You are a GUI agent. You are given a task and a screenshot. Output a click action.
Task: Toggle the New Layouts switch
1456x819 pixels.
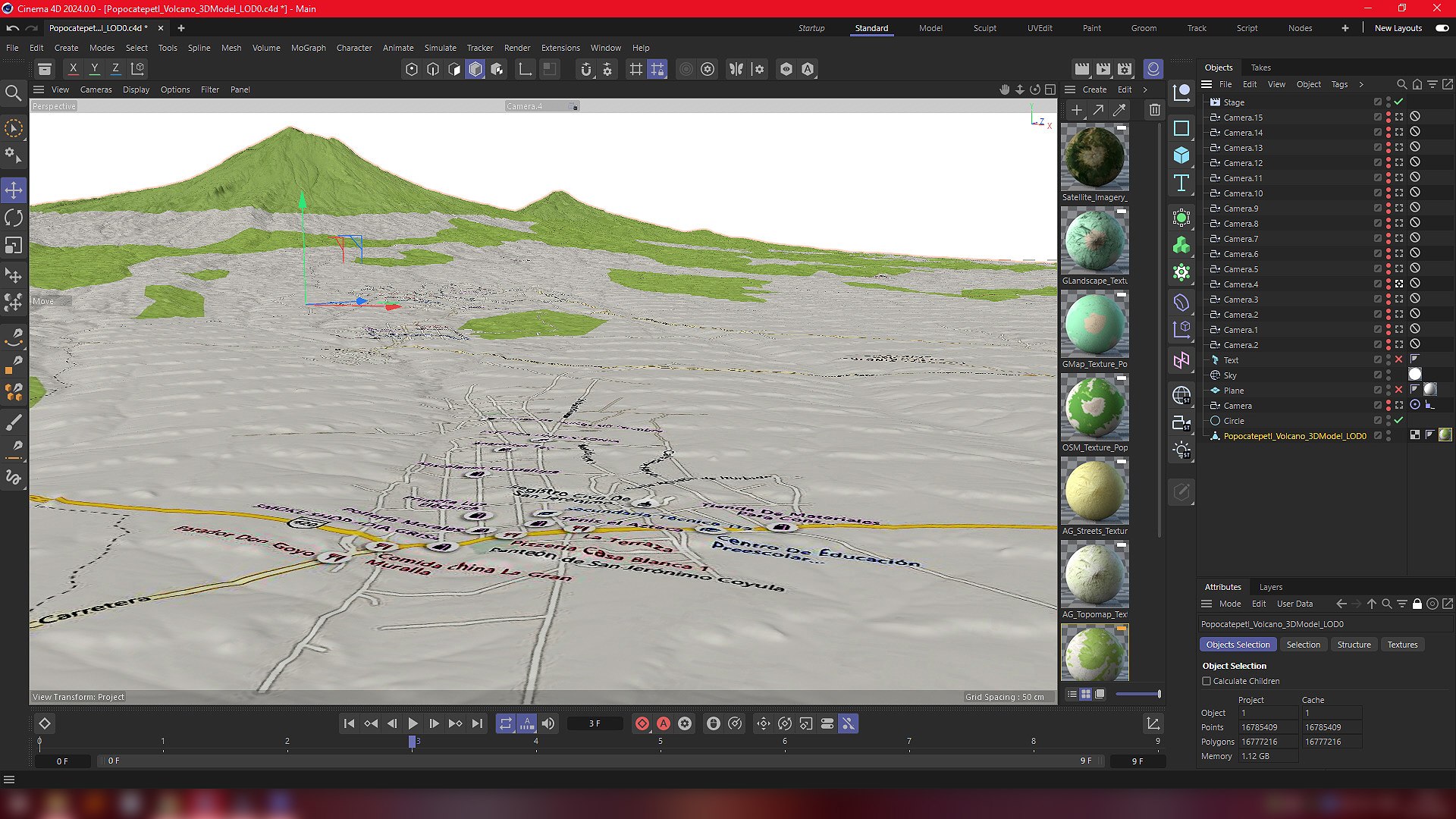tap(1442, 28)
